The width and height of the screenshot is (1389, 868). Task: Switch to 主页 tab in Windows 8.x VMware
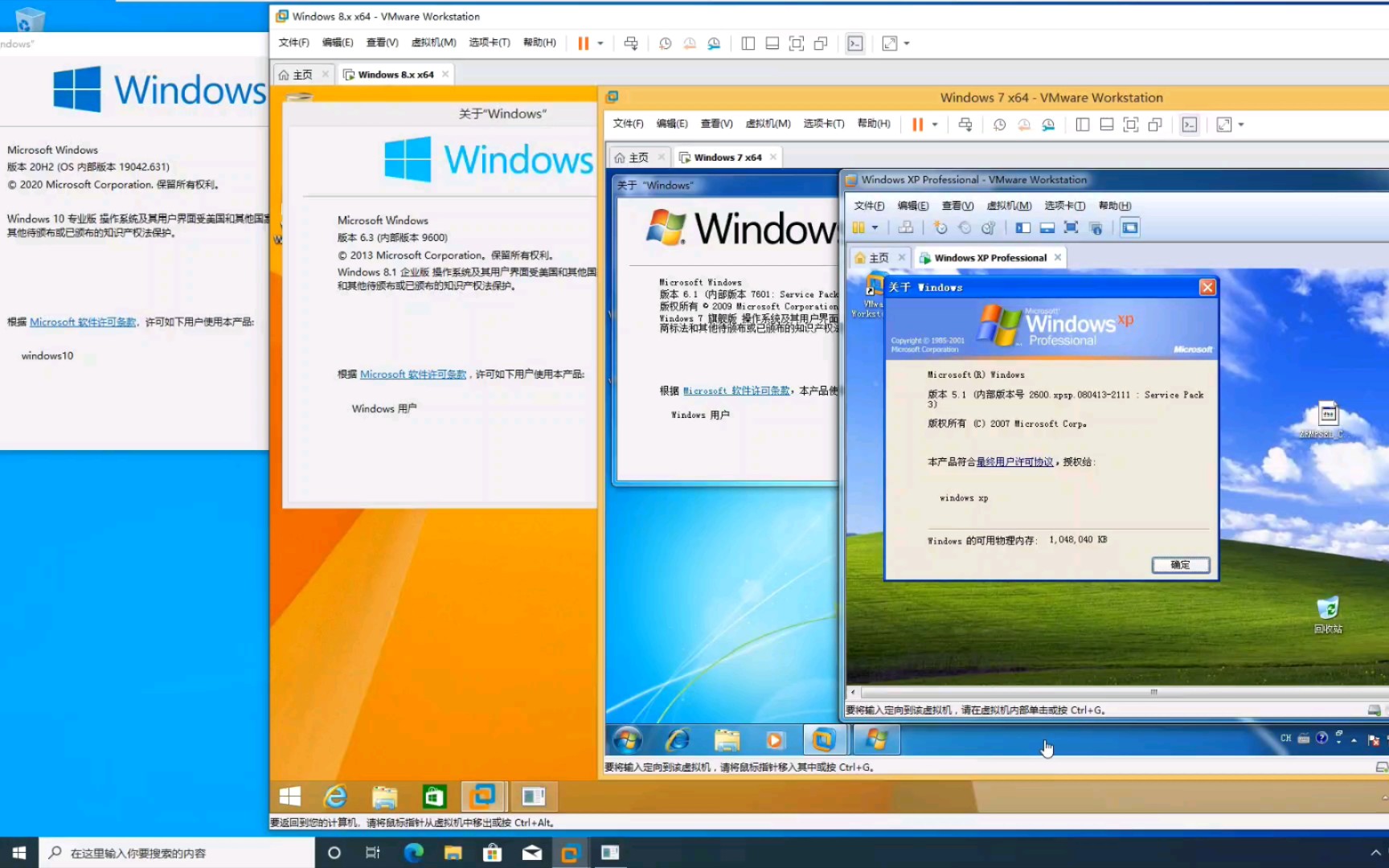click(x=303, y=75)
